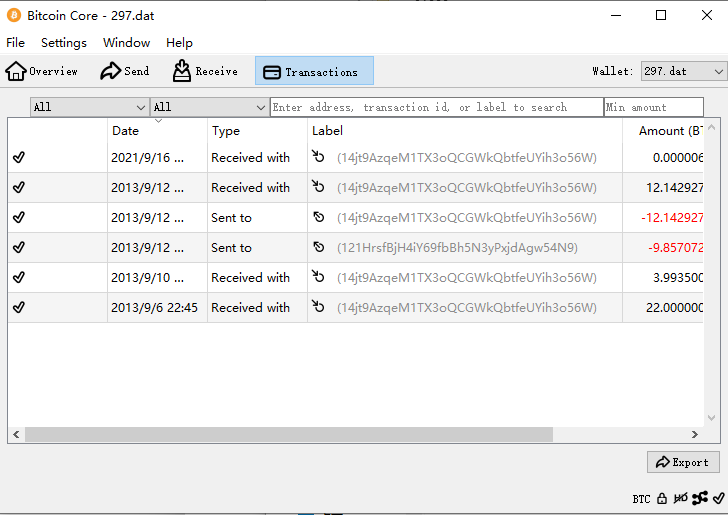Click the Min amount input field
The image size is (728, 515).
click(653, 107)
